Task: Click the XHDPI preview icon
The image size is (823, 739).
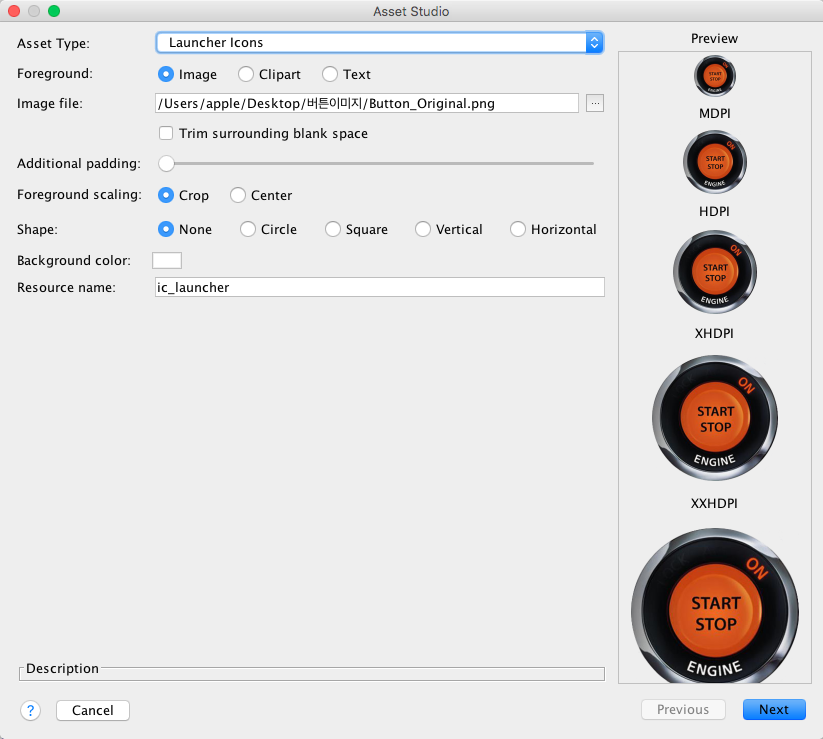Action: [x=715, y=272]
